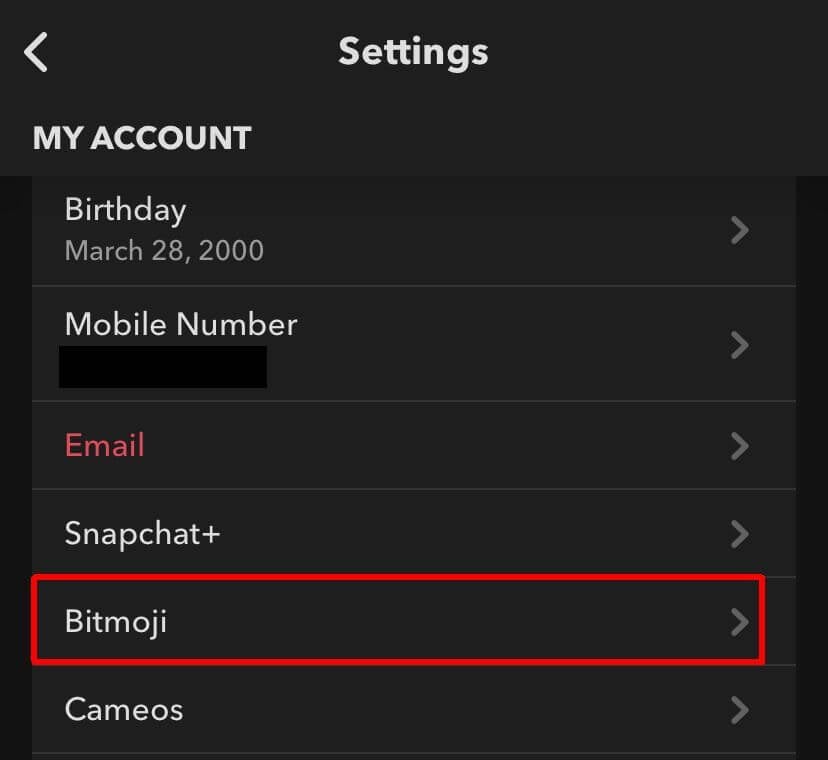
Task: Click the Mobile Number row chevron
Action: tap(740, 345)
